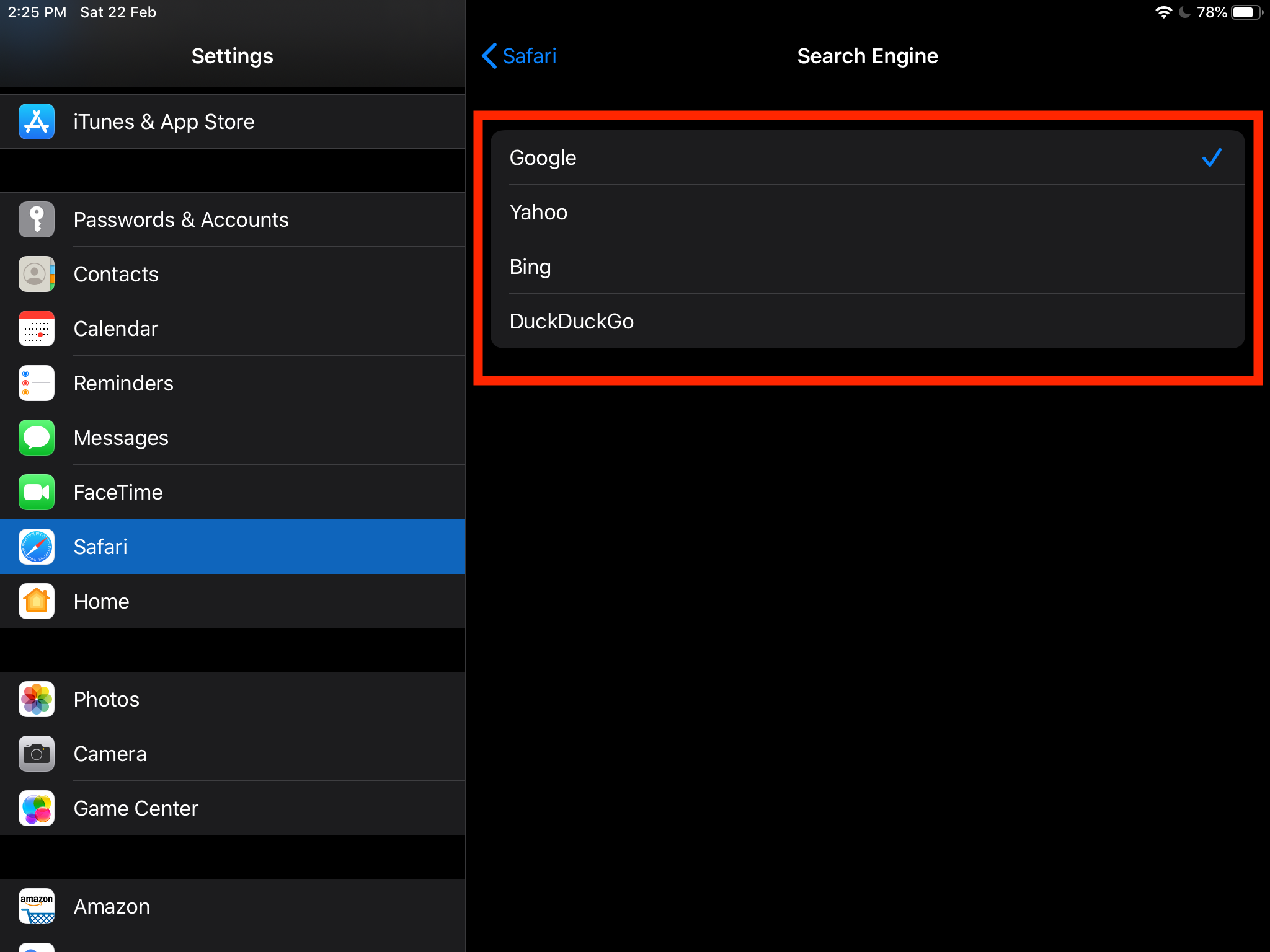The width and height of the screenshot is (1270, 952).
Task: Tap the Contacts icon
Action: click(37, 274)
